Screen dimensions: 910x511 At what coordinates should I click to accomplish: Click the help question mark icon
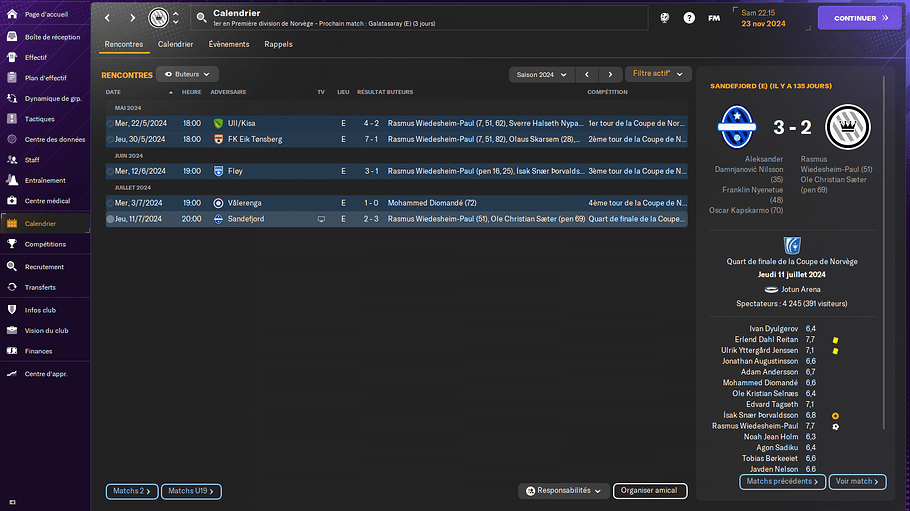689,18
